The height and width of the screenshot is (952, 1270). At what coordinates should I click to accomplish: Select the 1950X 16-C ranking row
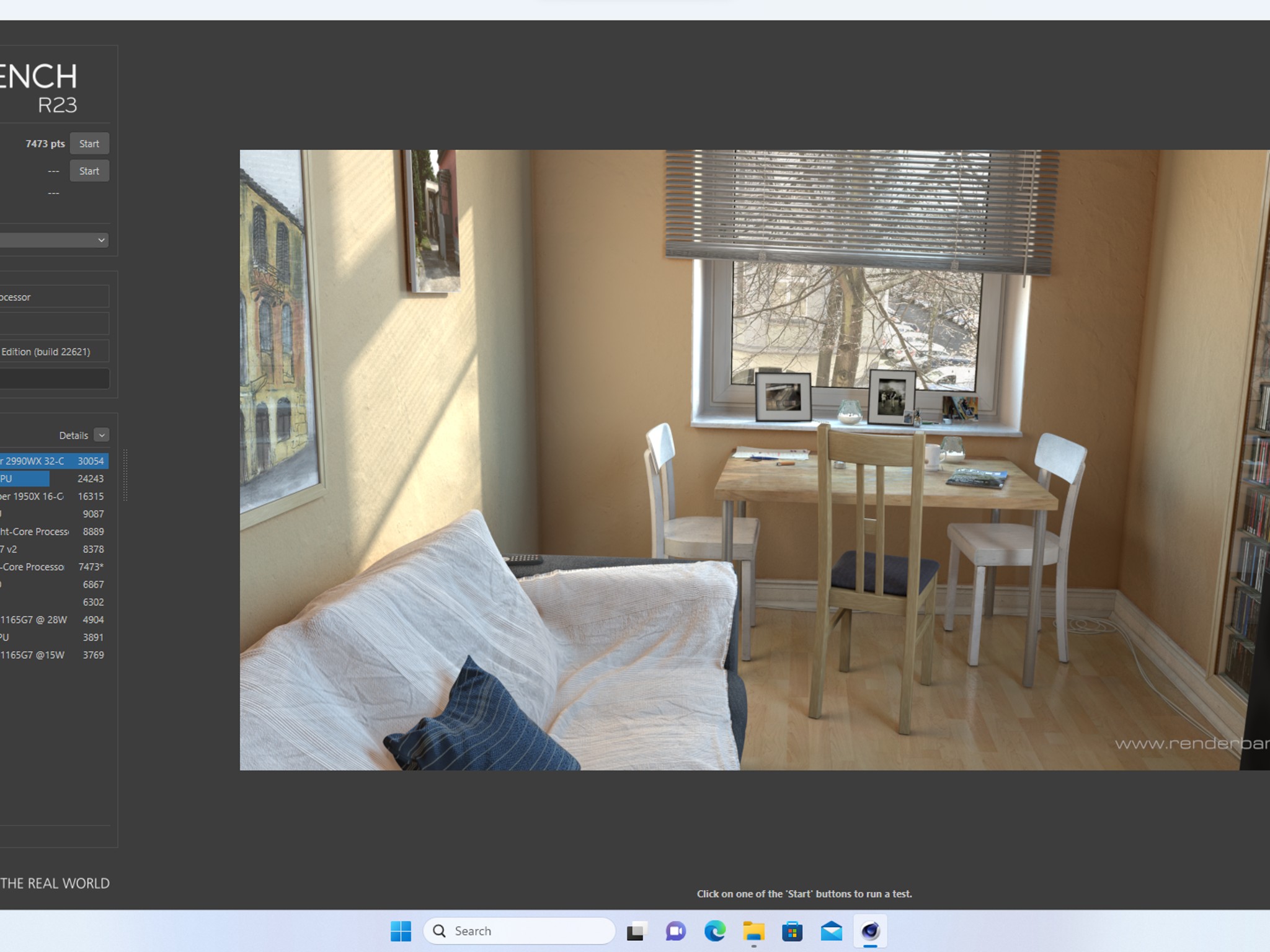click(54, 496)
